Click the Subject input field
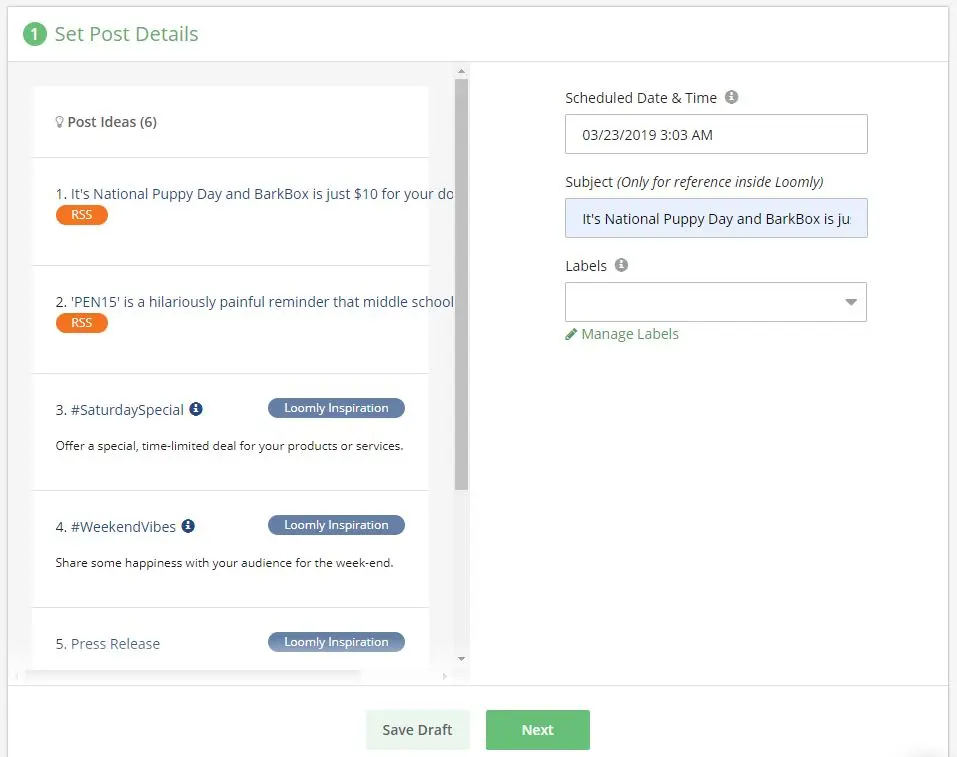Image resolution: width=957 pixels, height=757 pixels. pos(716,219)
